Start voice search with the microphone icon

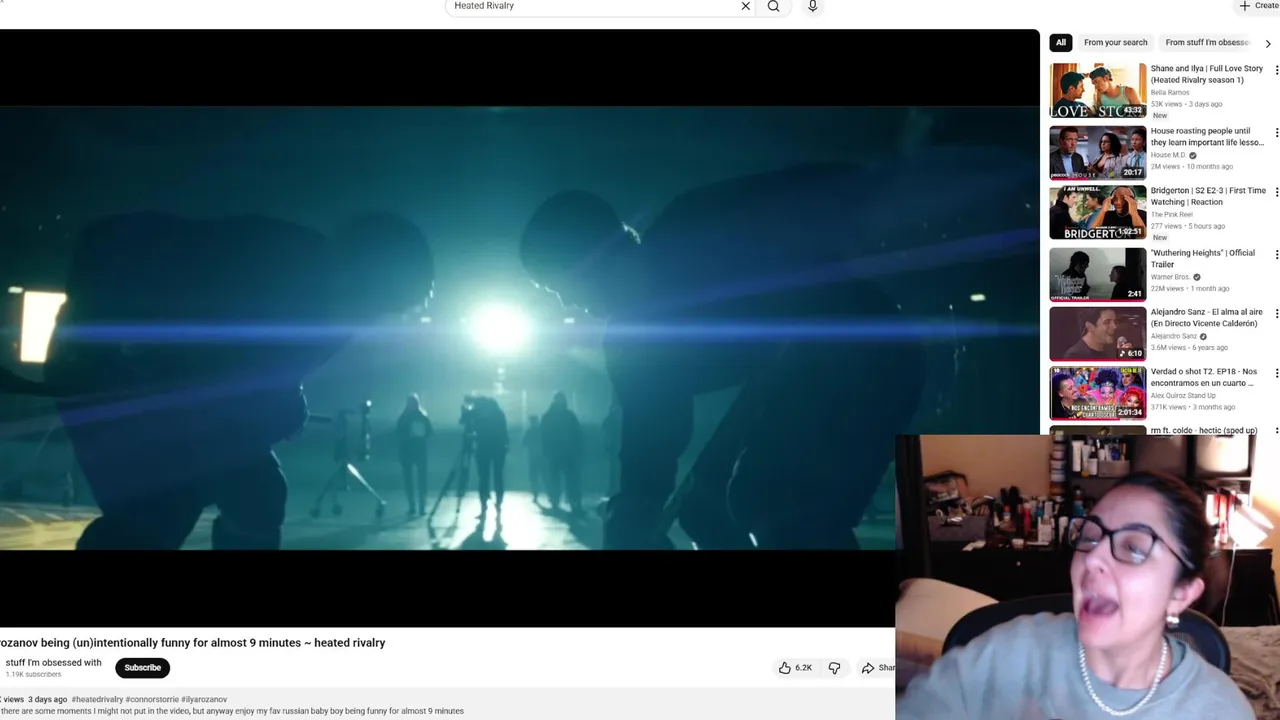click(812, 6)
